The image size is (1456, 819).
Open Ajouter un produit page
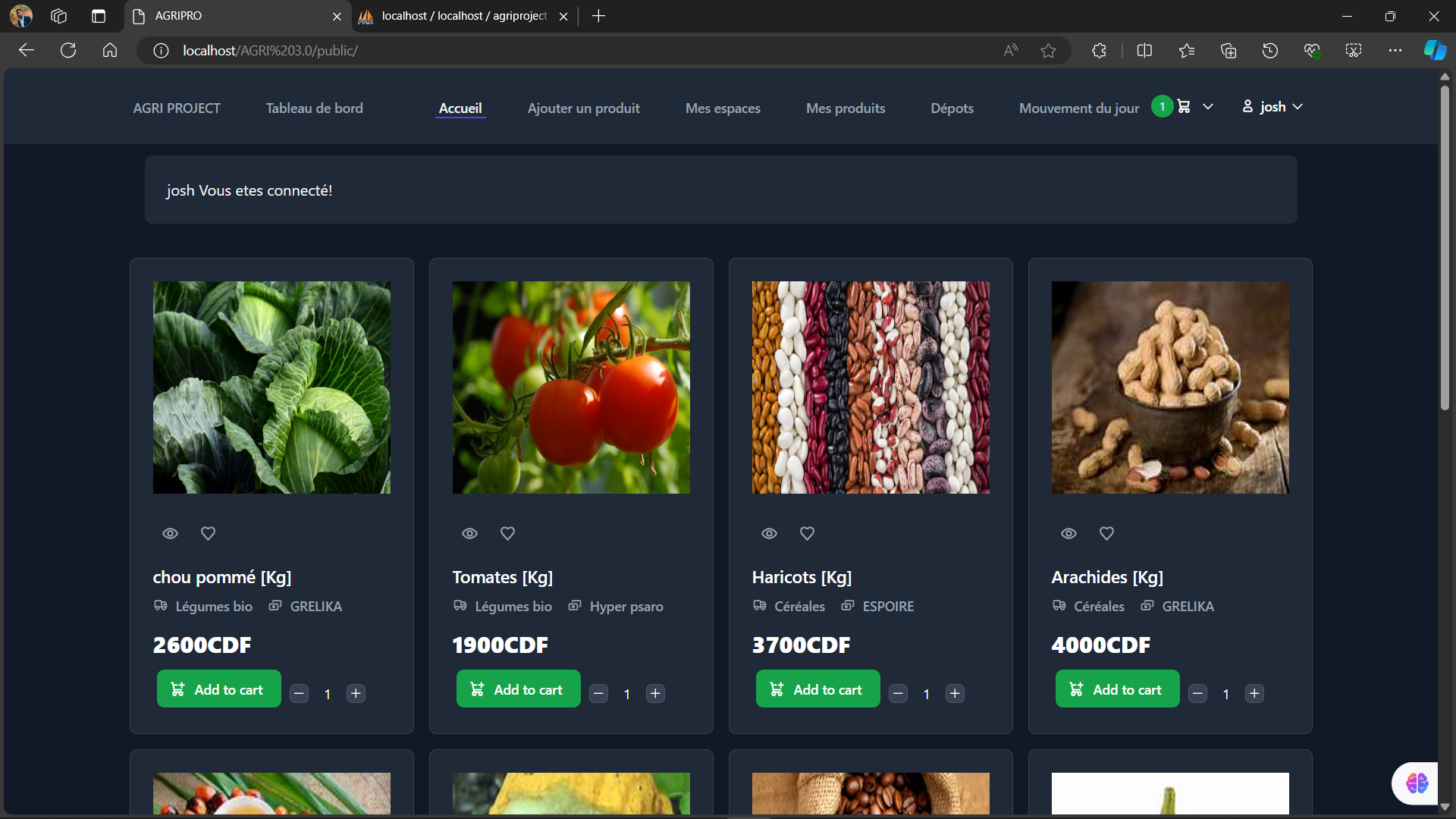click(583, 108)
